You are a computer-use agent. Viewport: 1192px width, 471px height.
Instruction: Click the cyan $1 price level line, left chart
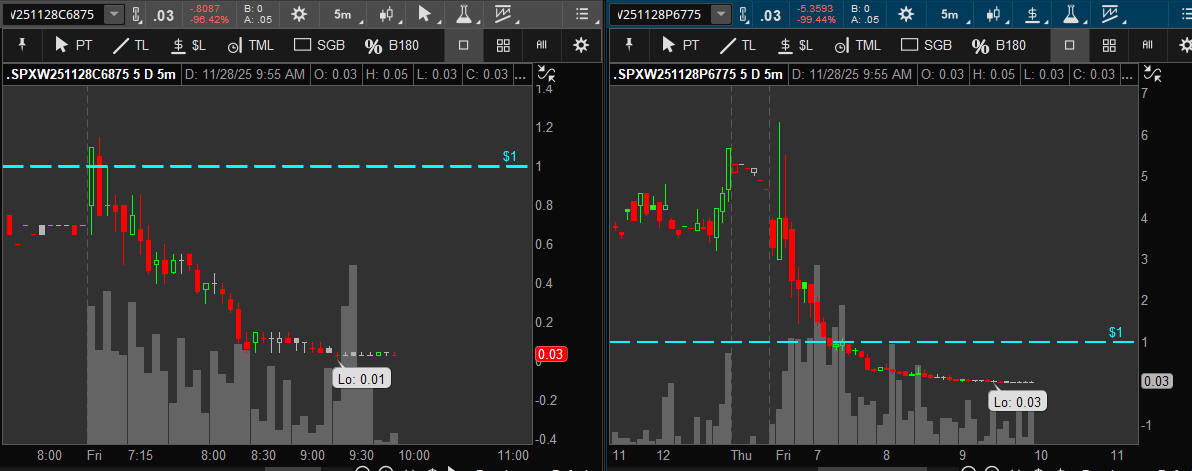(300, 166)
